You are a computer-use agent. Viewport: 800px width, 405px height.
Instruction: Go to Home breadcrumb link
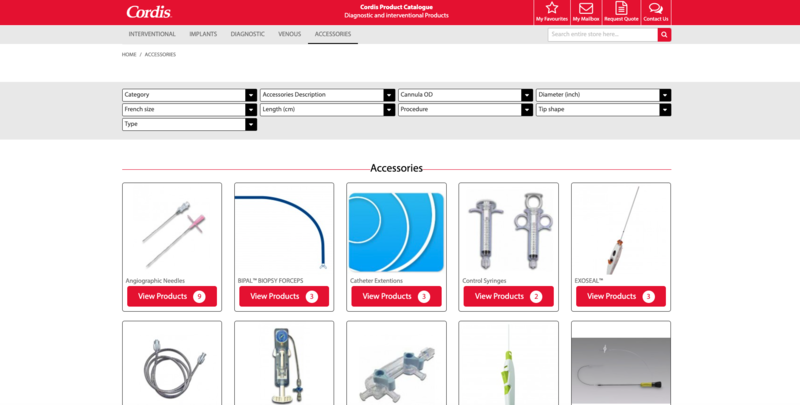[x=129, y=55]
